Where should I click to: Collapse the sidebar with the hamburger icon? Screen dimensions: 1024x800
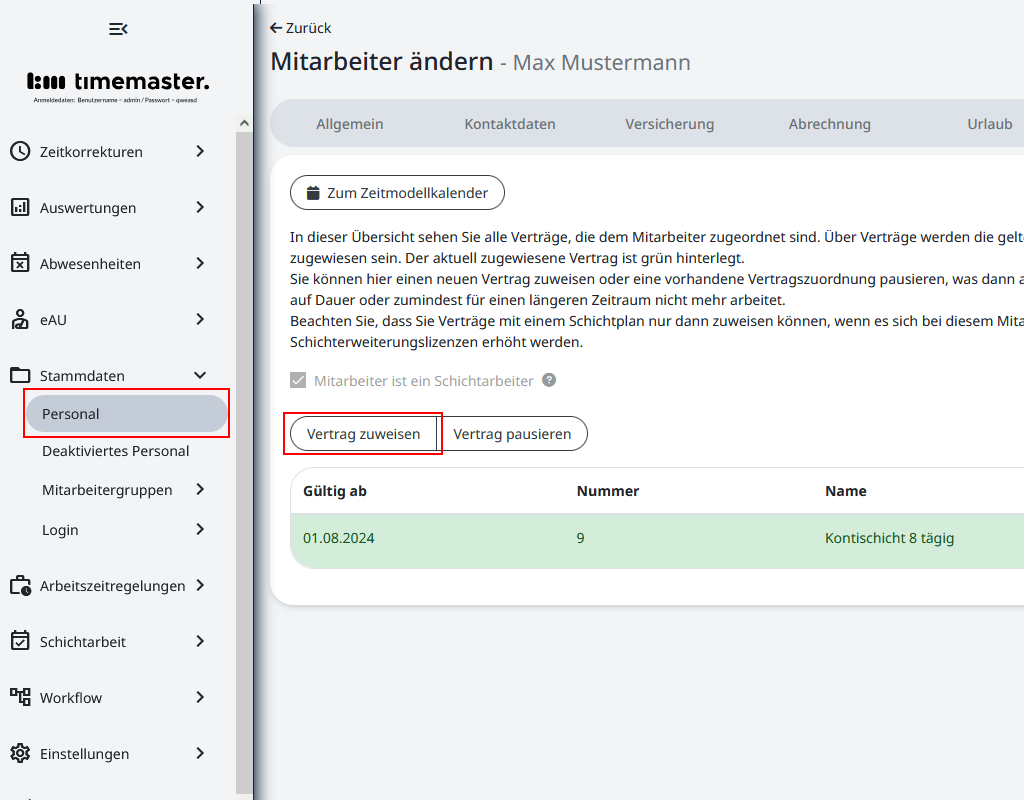point(118,29)
